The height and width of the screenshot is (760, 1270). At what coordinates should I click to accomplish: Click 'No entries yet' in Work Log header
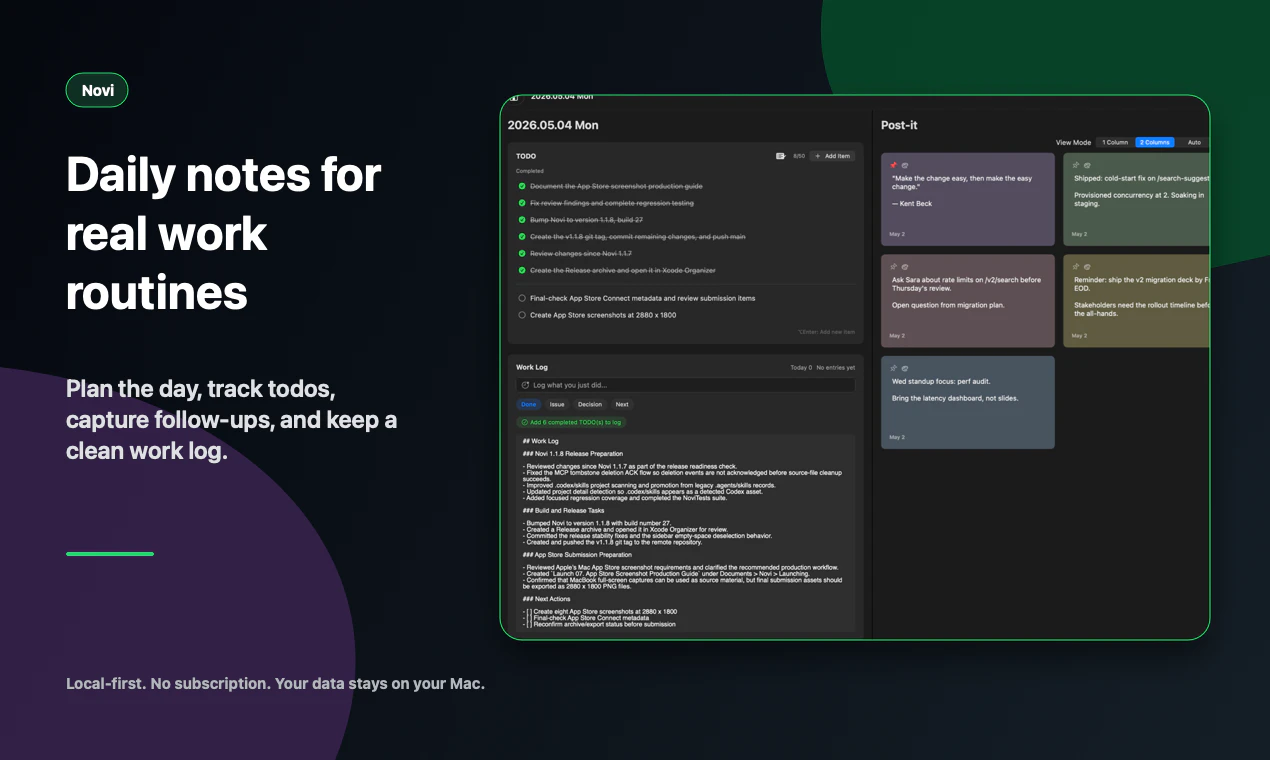coord(836,368)
